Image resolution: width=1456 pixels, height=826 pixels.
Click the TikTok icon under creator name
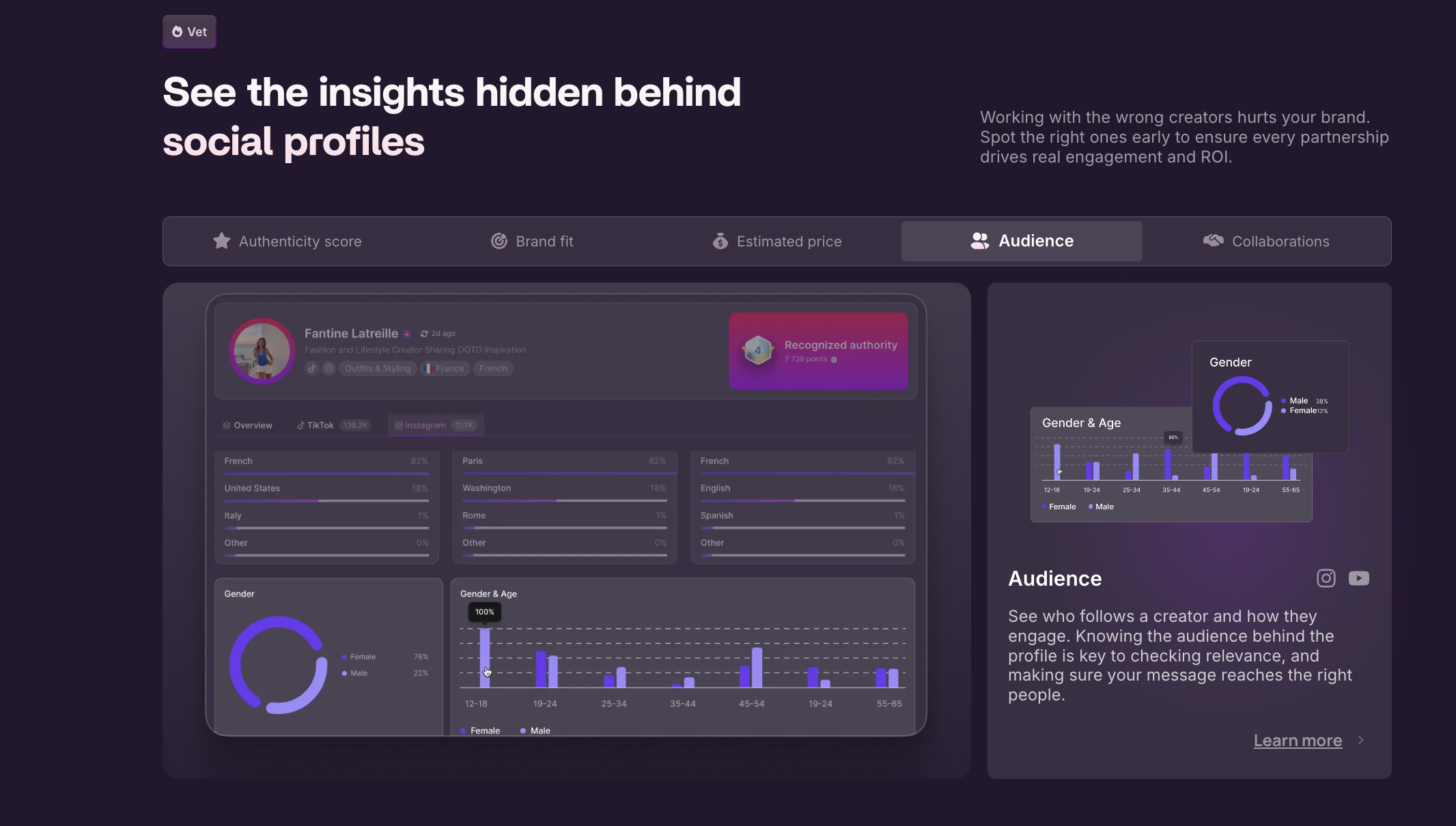click(312, 369)
